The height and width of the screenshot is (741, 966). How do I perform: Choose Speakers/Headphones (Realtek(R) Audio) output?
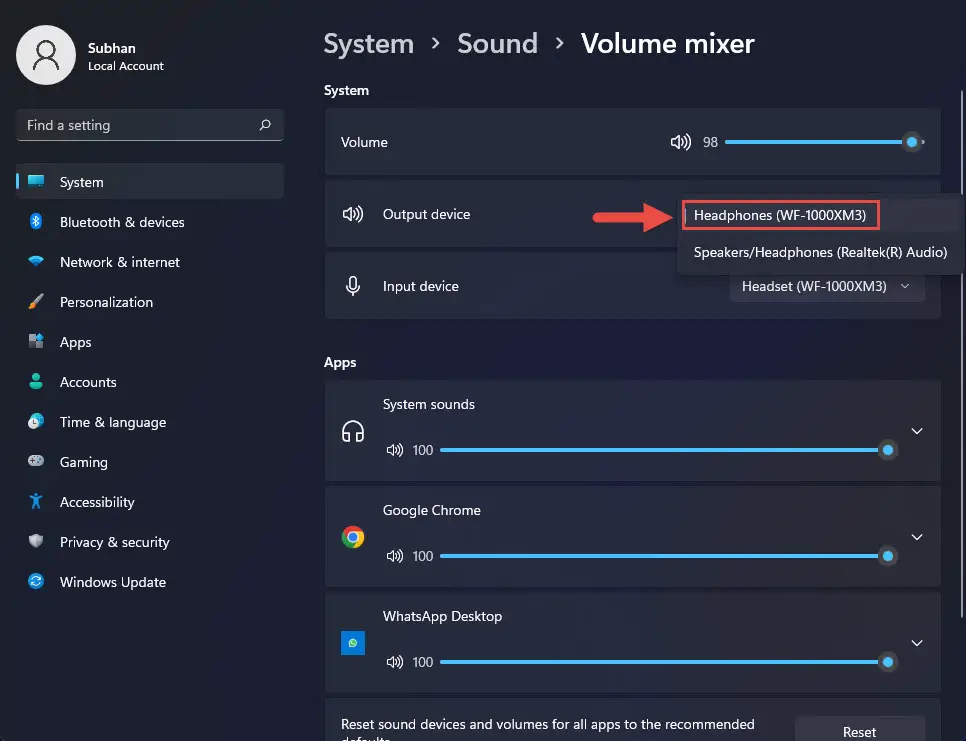tap(819, 252)
